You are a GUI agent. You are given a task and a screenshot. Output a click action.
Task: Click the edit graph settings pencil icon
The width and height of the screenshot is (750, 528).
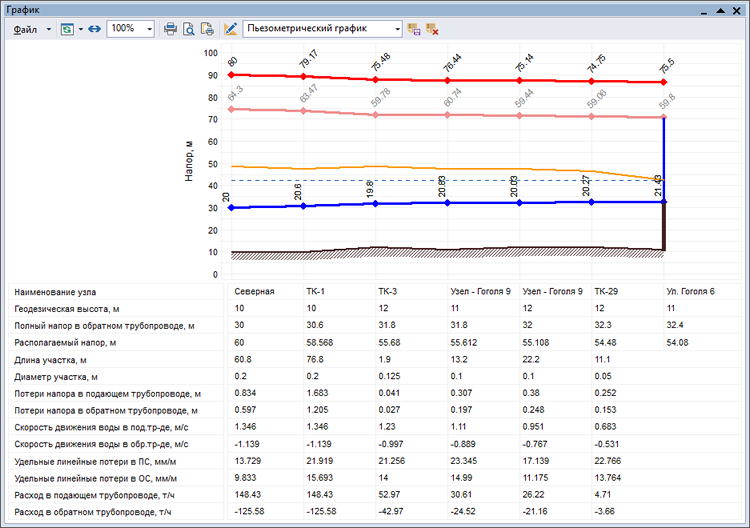[x=231, y=29]
